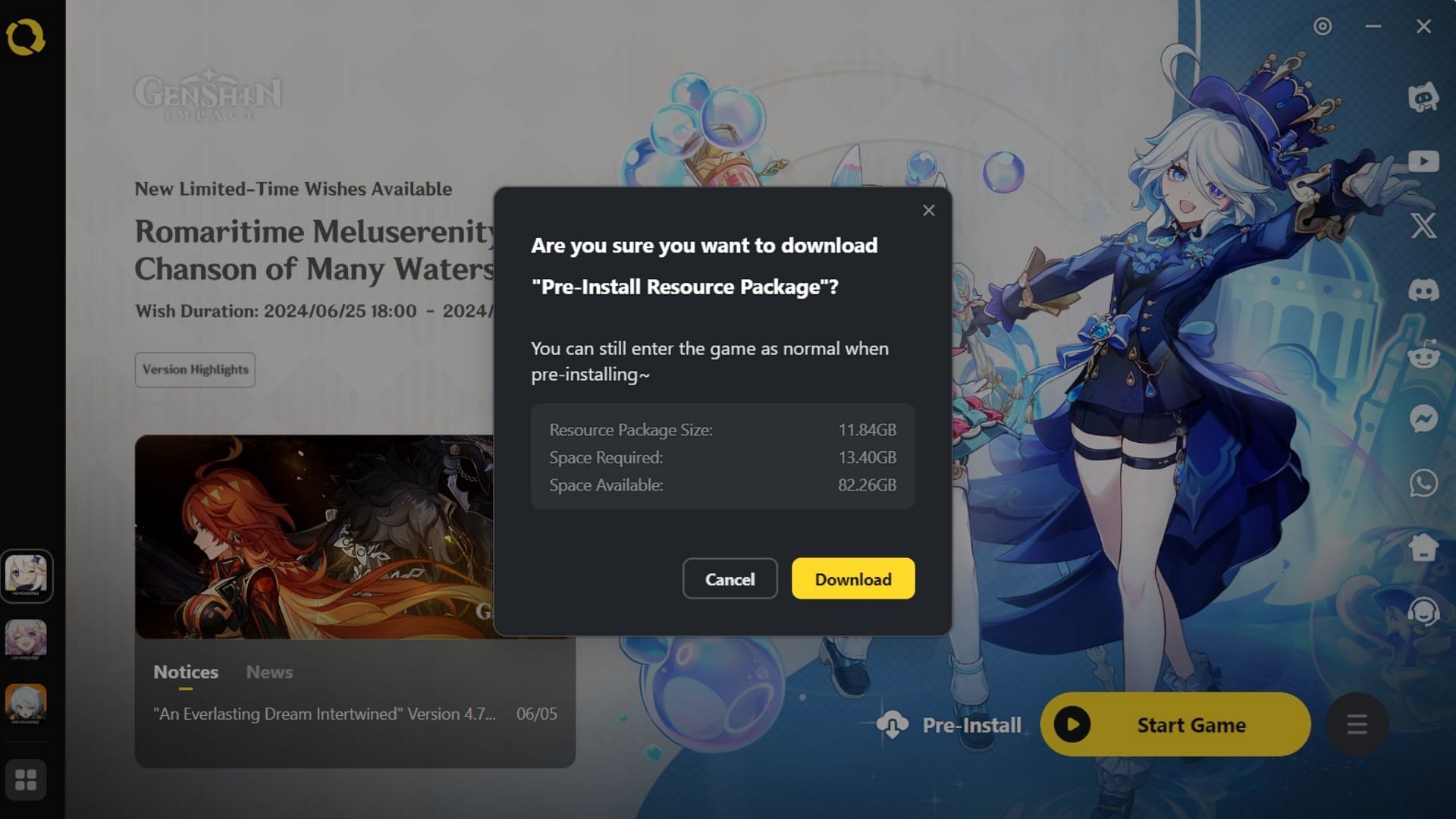Viewport: 1456px width, 819px height.
Task: Switch to the News tab
Action: (x=268, y=671)
